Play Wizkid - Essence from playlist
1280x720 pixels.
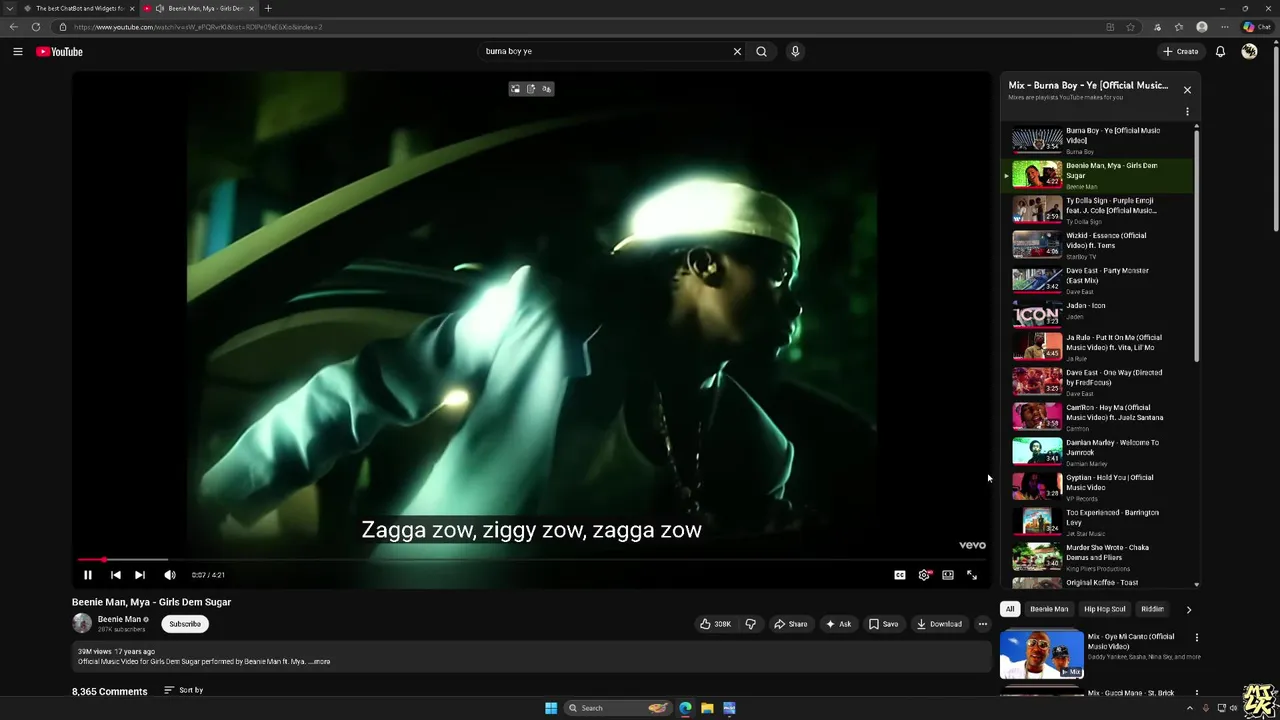click(x=1097, y=245)
